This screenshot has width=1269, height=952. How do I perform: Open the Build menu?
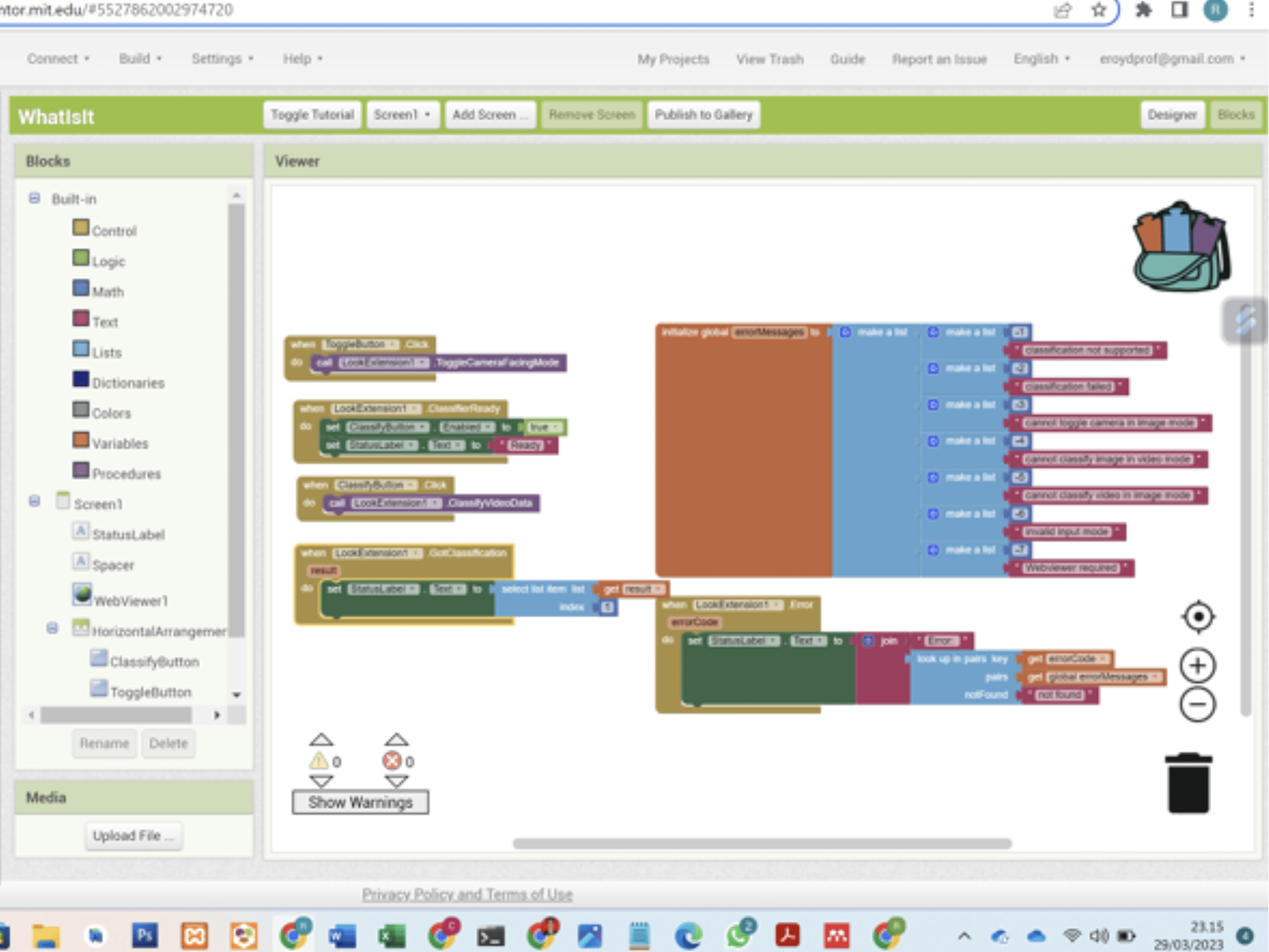pos(139,59)
